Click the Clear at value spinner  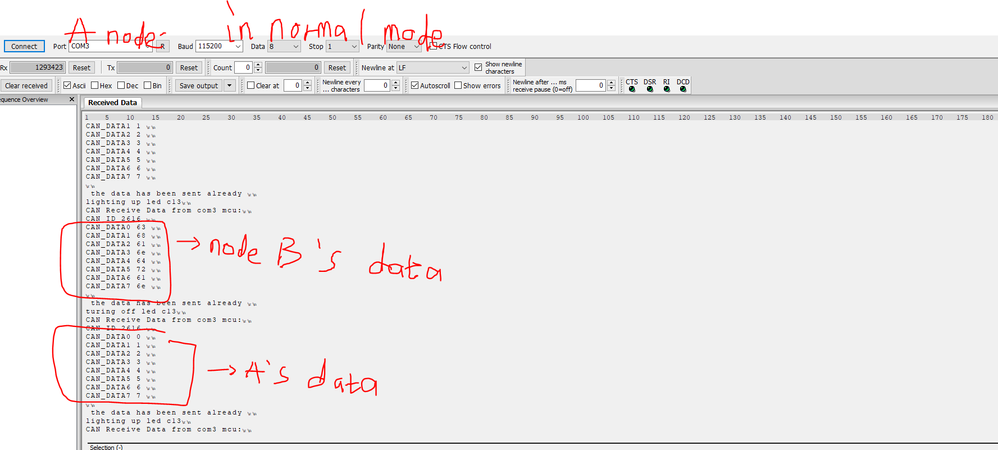297,85
